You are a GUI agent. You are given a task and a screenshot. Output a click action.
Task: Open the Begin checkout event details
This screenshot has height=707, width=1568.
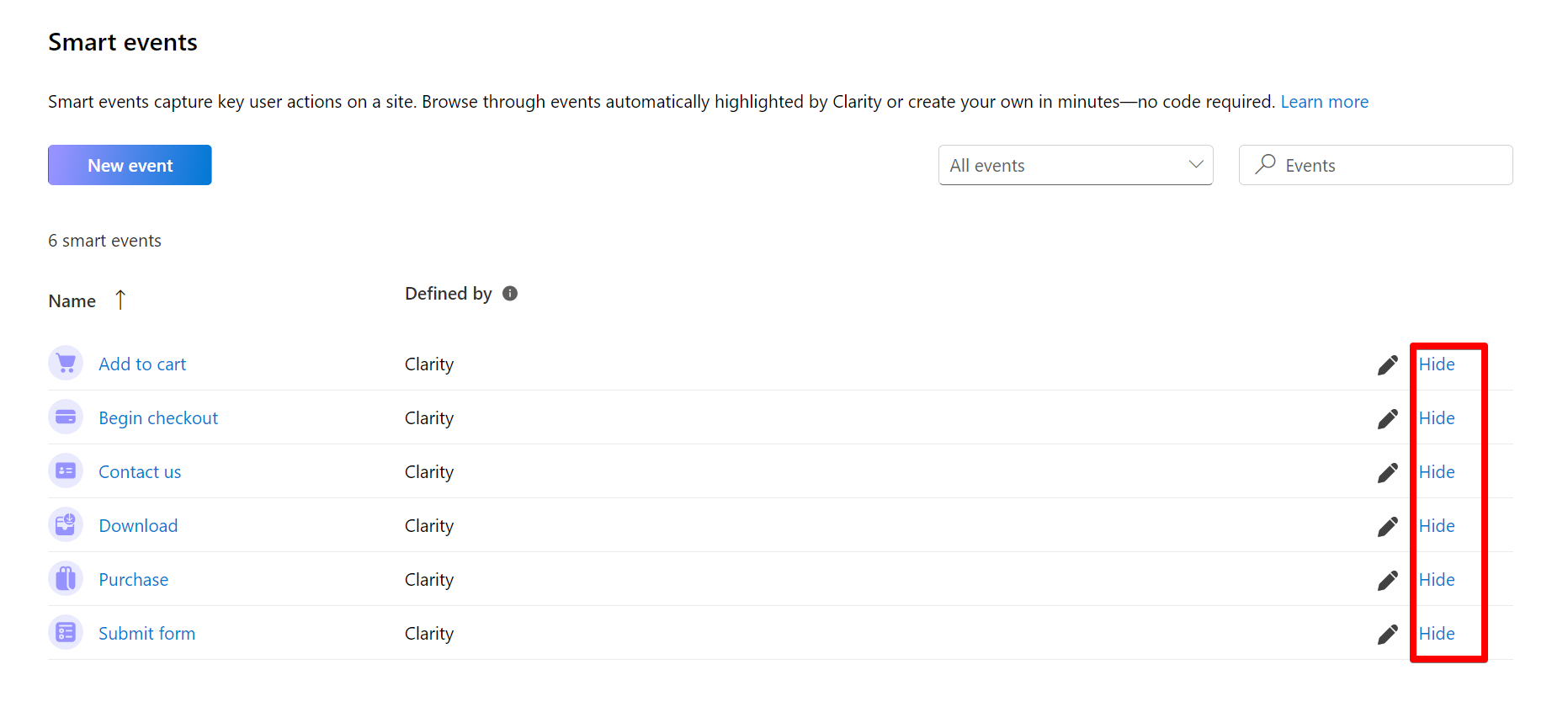click(158, 417)
